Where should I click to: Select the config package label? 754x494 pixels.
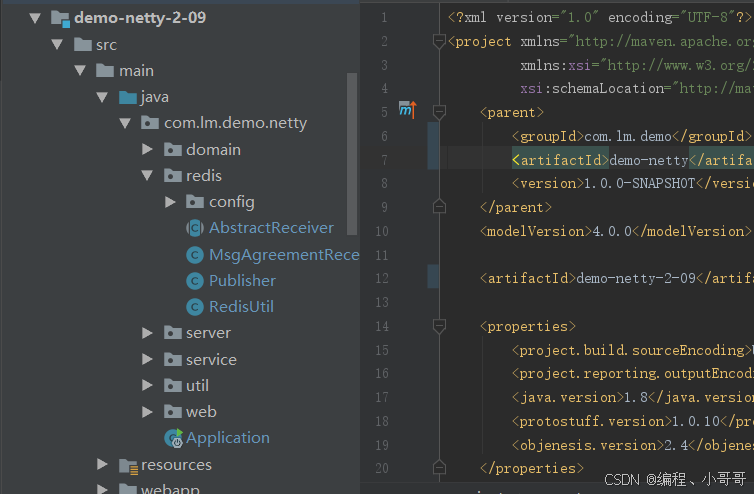pyautogui.click(x=232, y=202)
